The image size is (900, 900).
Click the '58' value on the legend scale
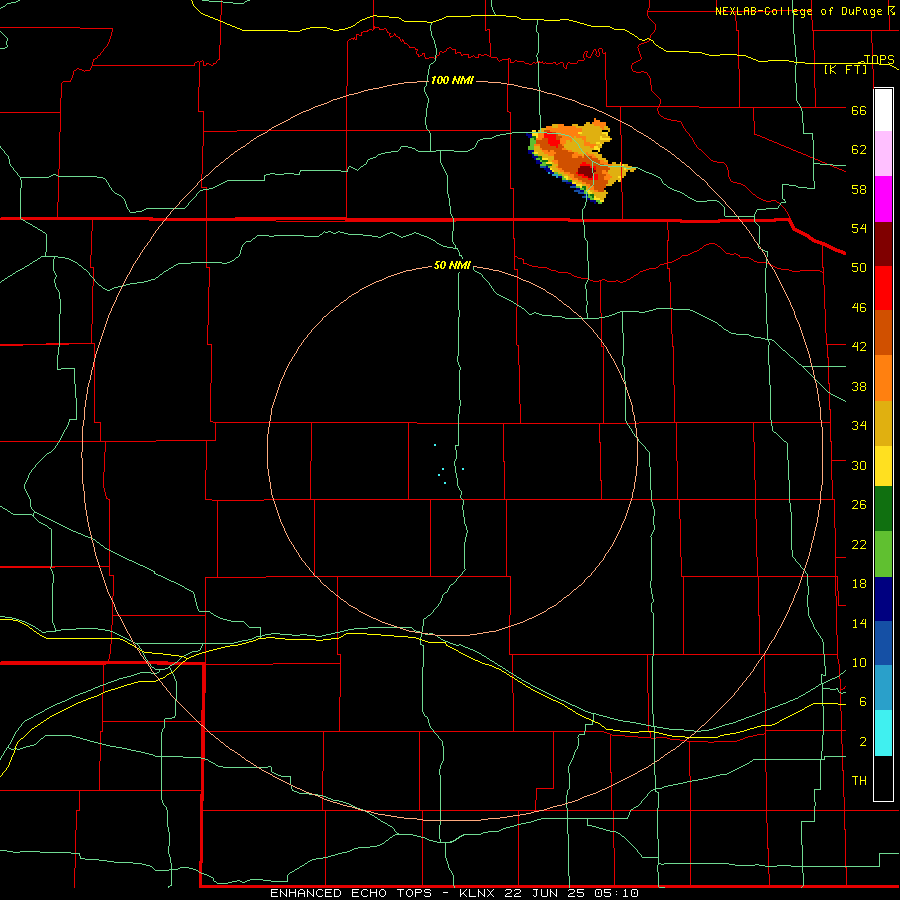[859, 189]
